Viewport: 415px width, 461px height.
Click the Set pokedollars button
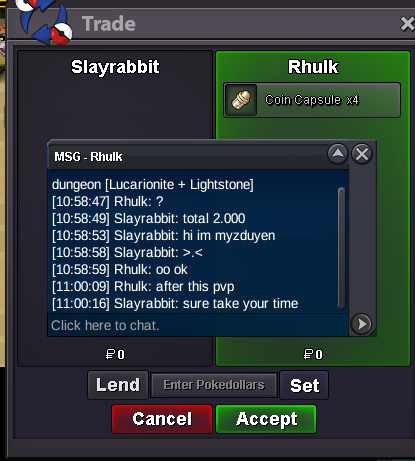304,385
